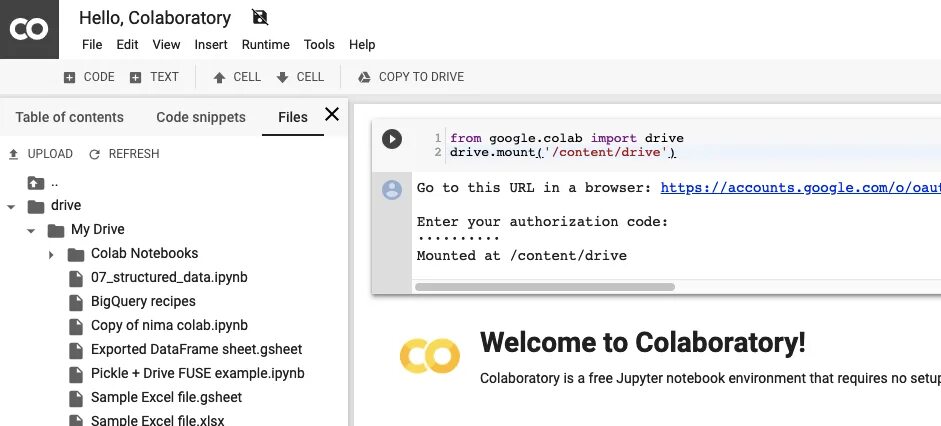Collapse the My Drive folder
The height and width of the screenshot is (426, 941).
click(x=31, y=231)
